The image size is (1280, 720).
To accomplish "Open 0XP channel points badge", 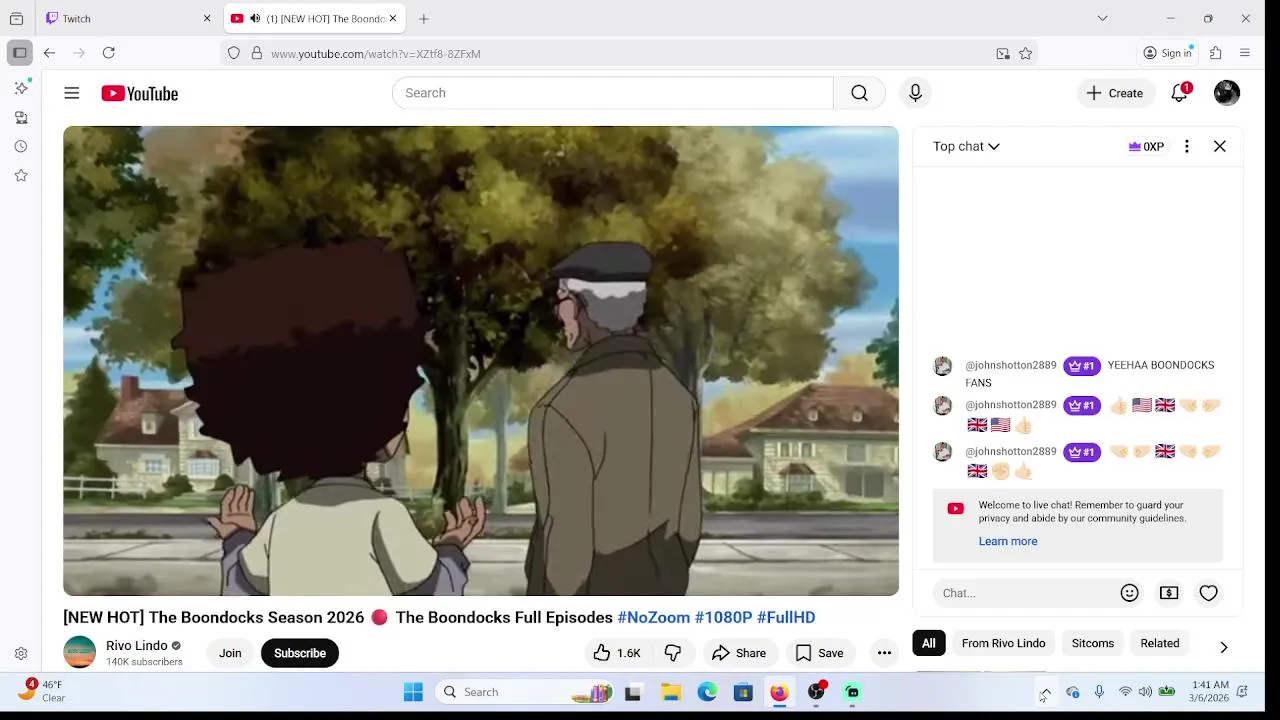I will pos(1146,146).
